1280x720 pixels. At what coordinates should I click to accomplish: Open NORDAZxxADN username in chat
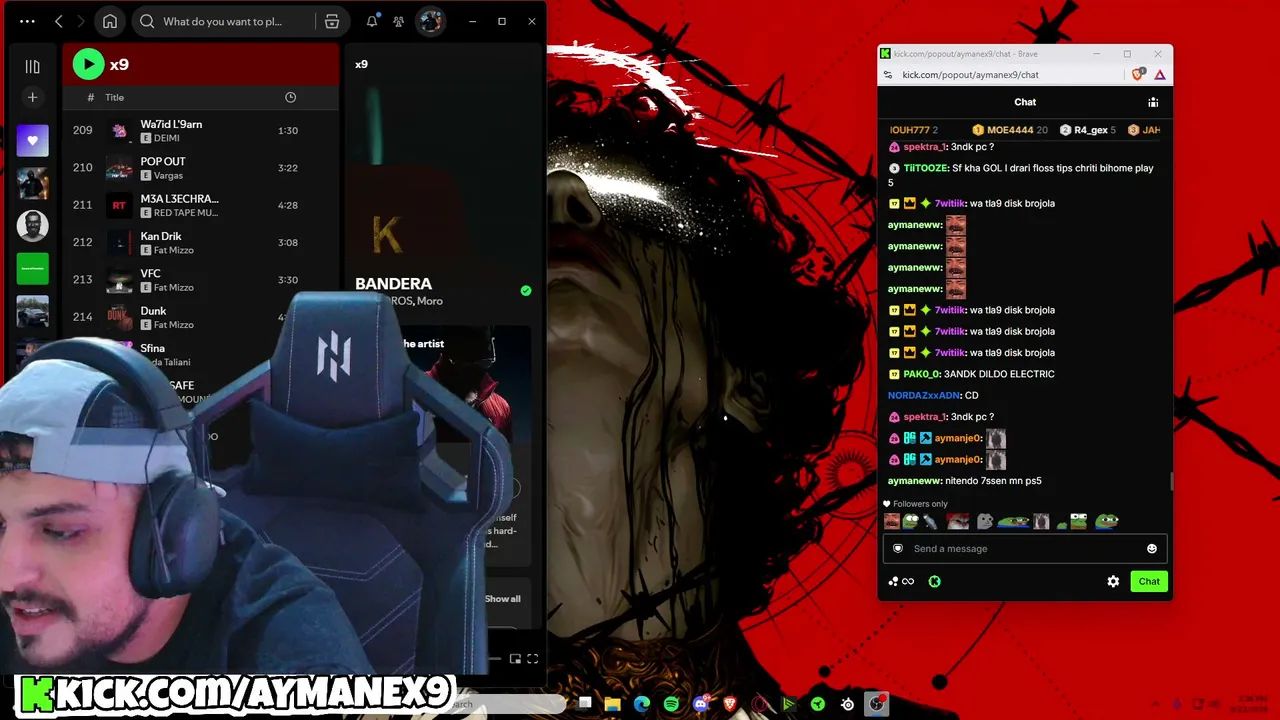coord(924,395)
